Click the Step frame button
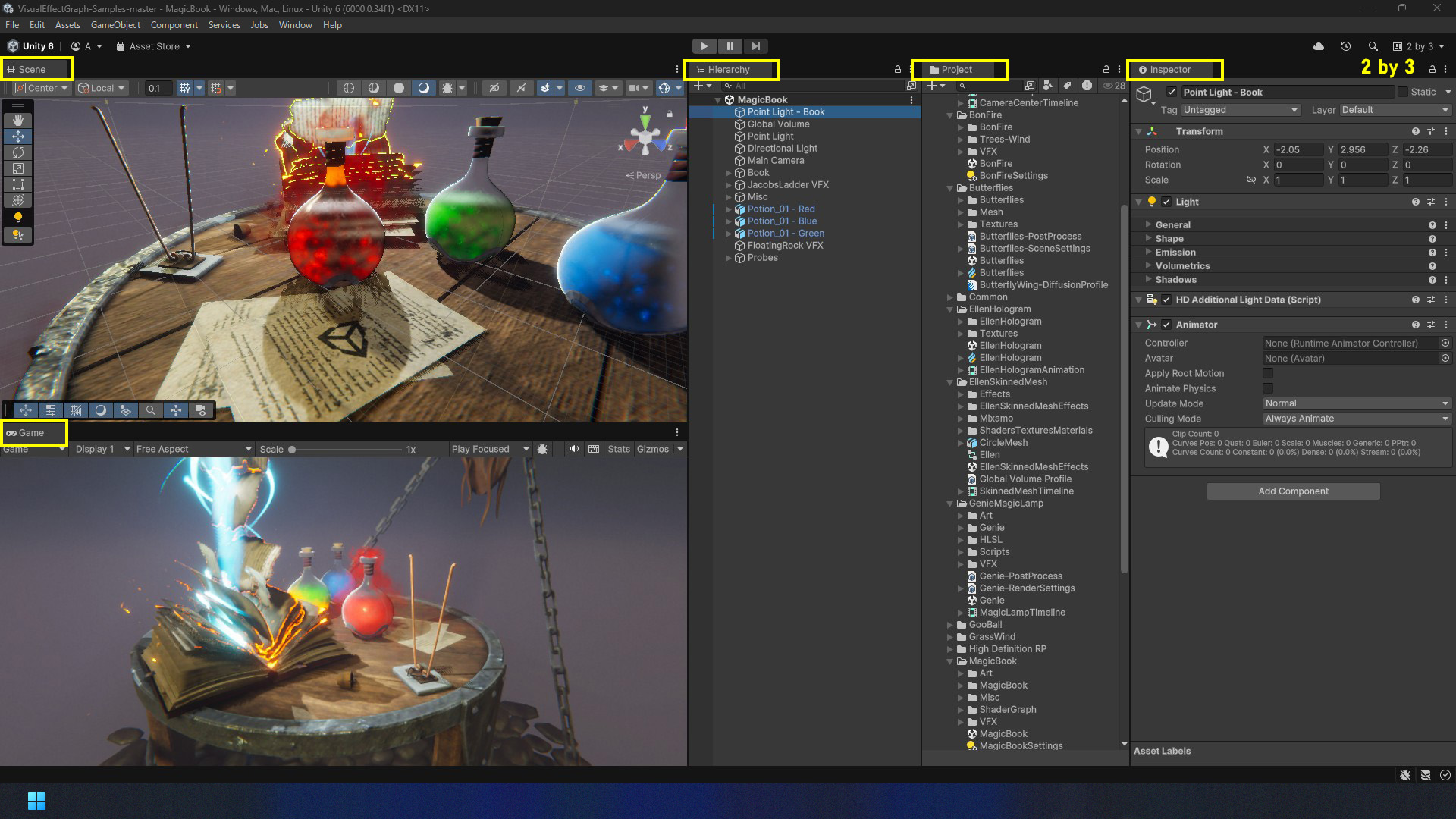Viewport: 1456px width, 819px height. pos(755,46)
